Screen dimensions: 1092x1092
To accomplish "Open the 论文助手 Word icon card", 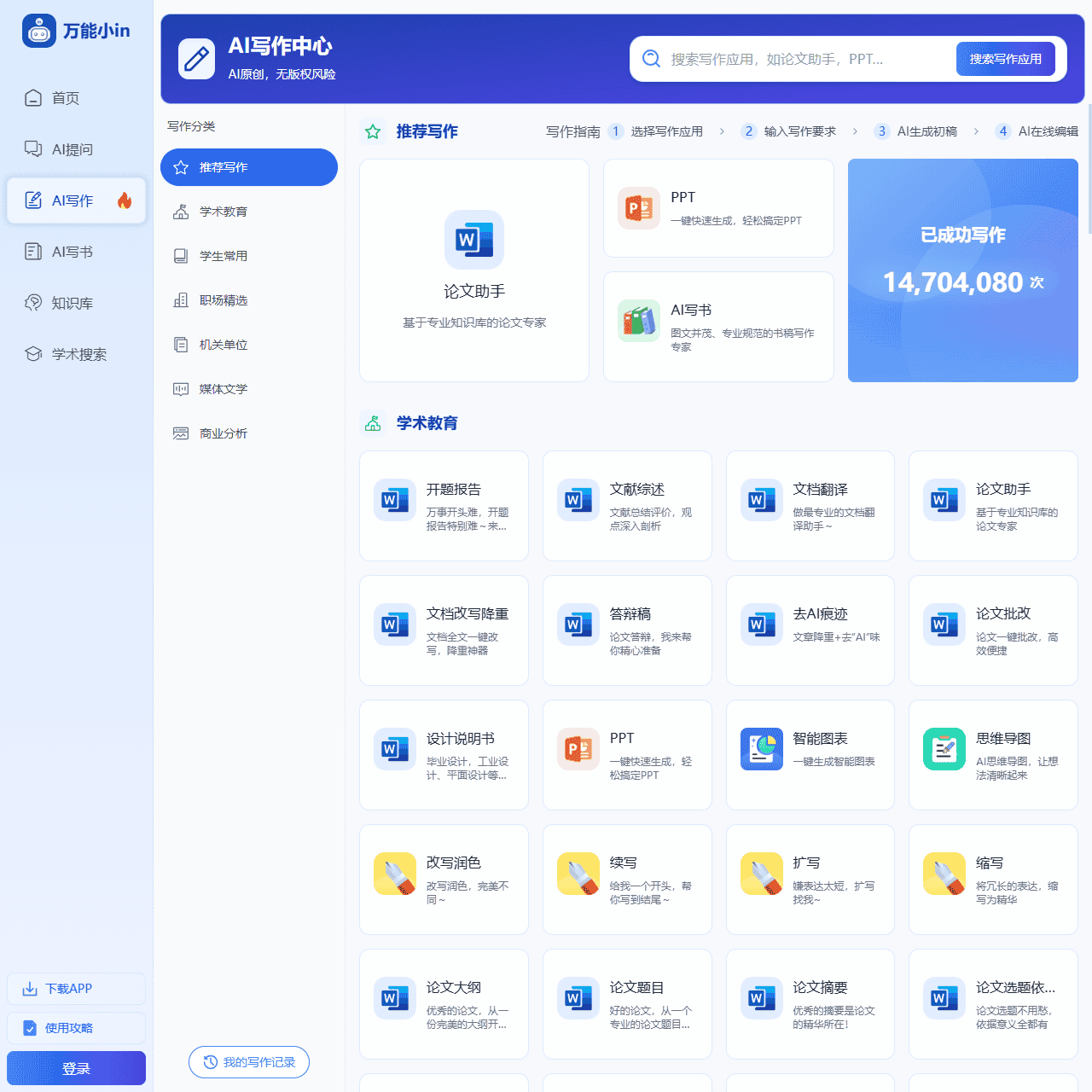I will coord(473,240).
